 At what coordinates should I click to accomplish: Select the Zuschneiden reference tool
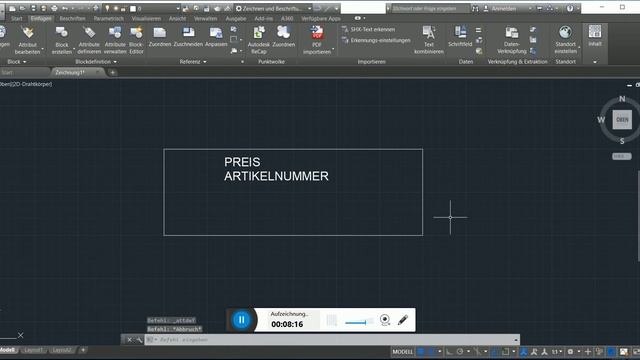click(188, 36)
